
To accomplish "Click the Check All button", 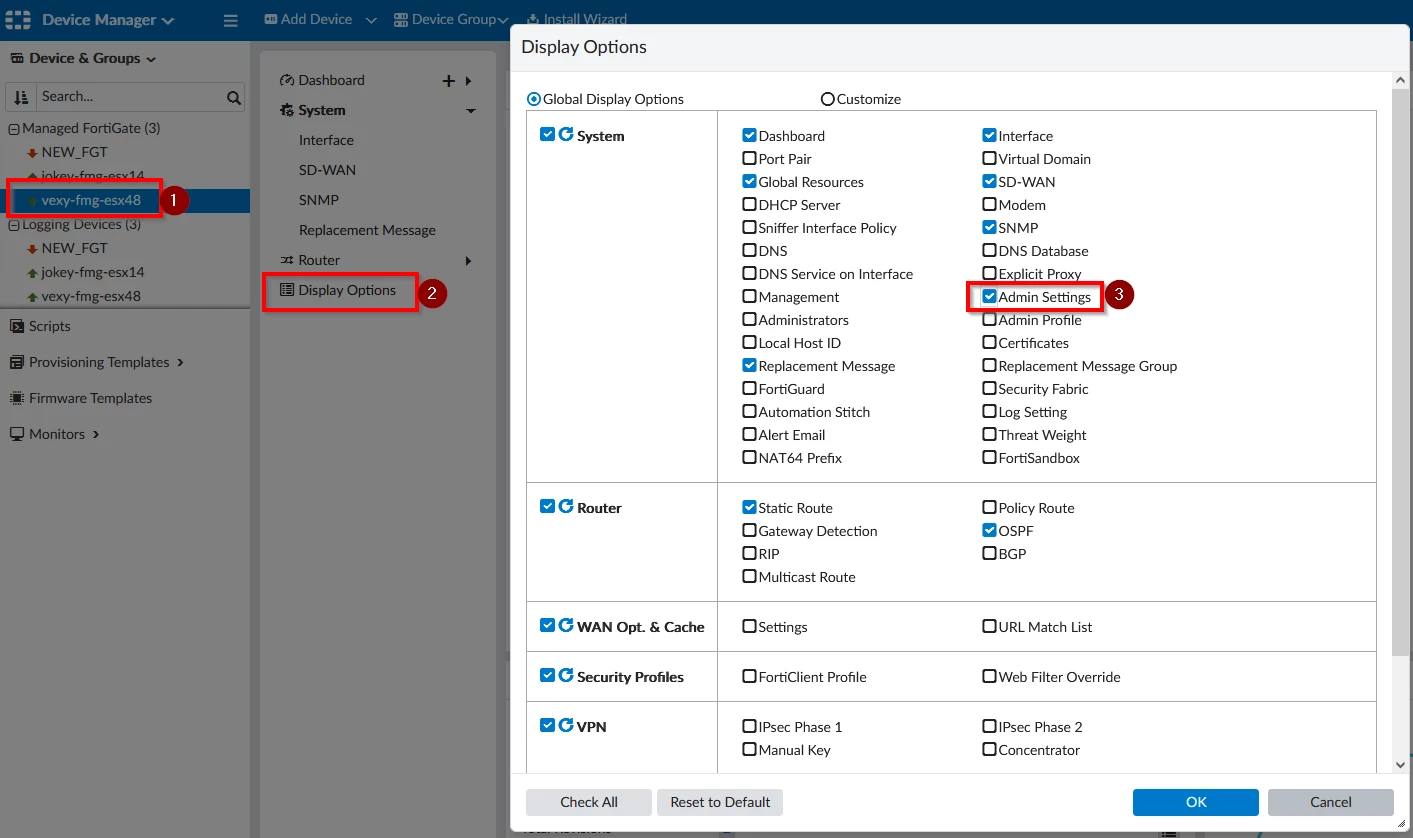I will coord(589,802).
